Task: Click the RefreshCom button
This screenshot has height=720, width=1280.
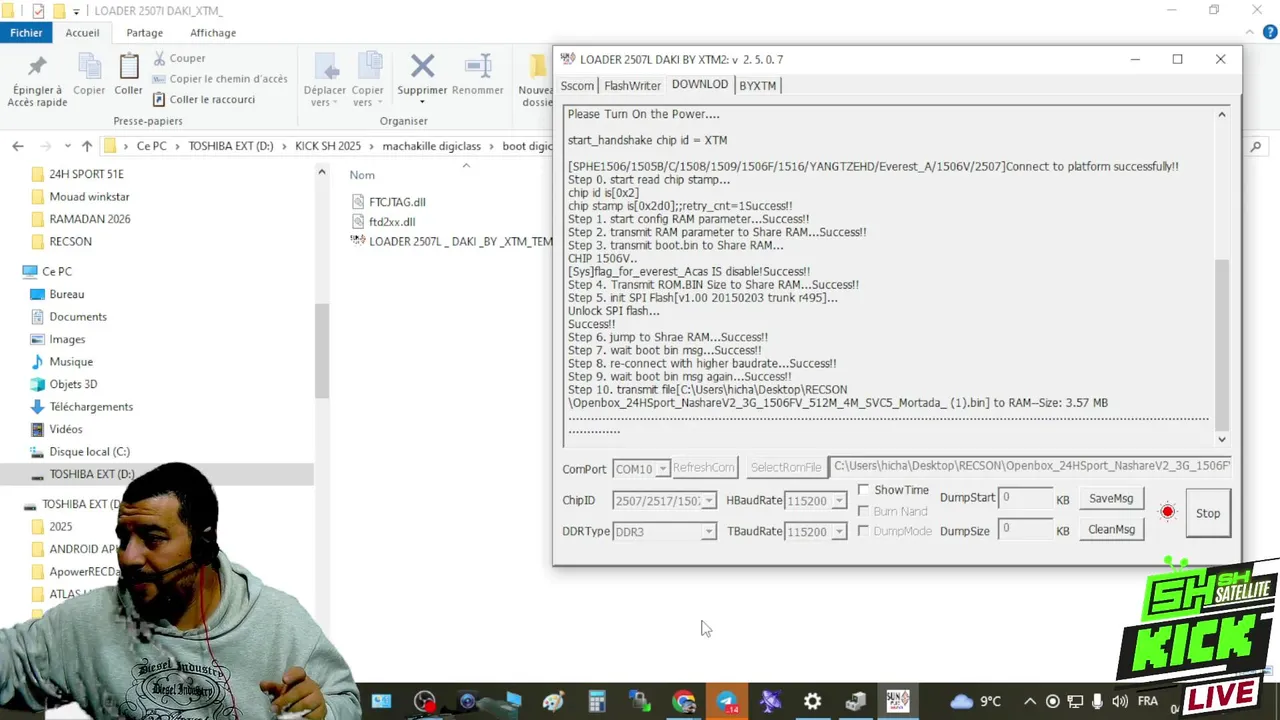Action: pos(704,467)
